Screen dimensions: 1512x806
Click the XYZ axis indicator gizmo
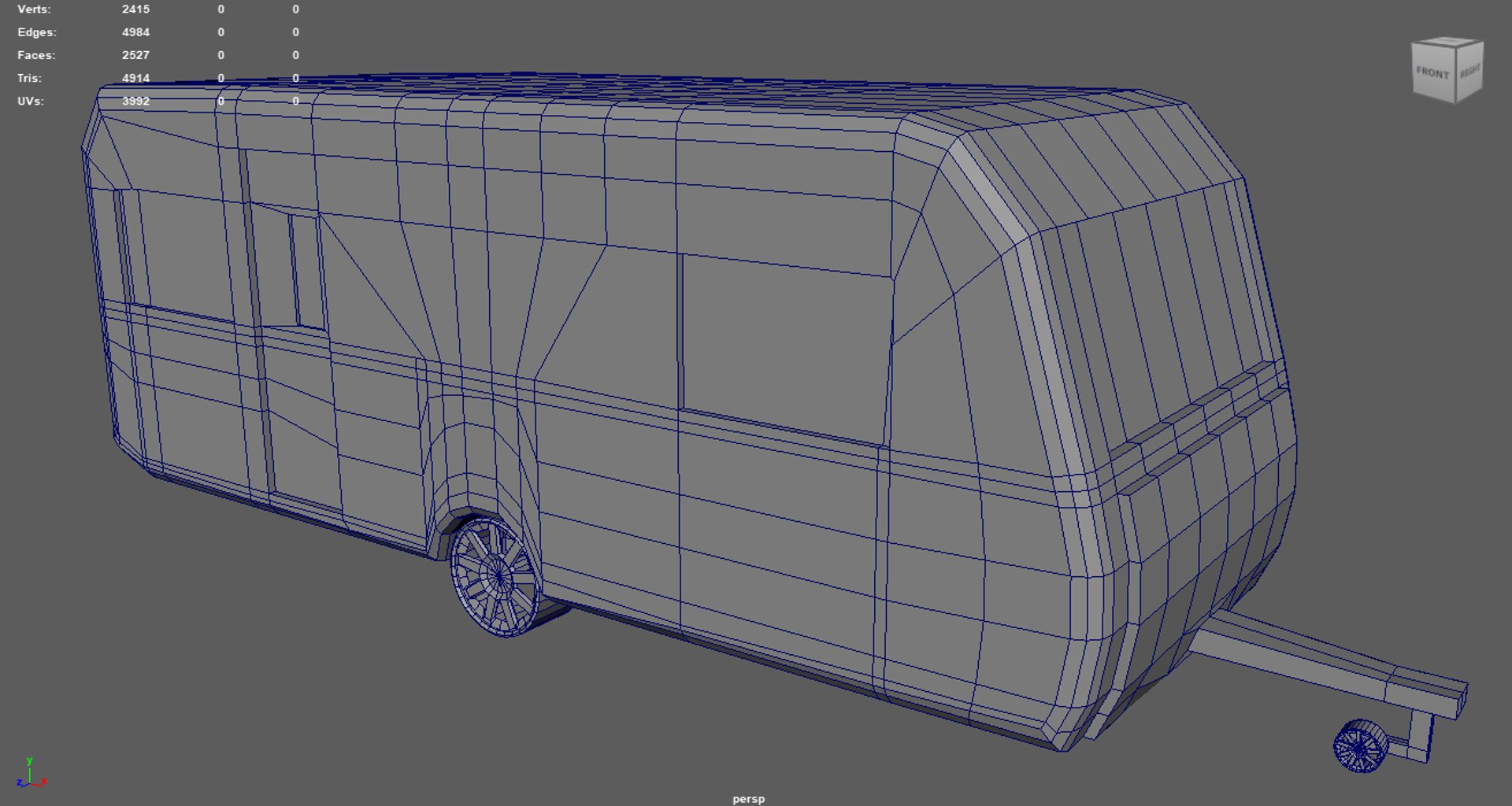coord(31,773)
